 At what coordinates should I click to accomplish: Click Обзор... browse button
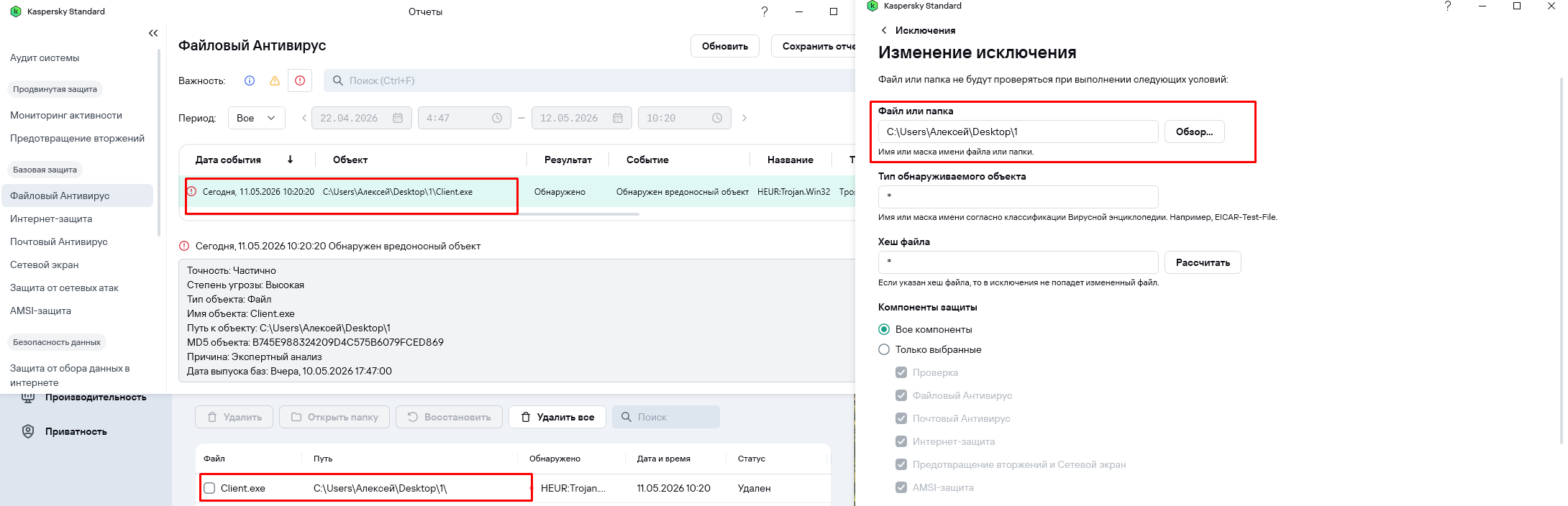point(1194,132)
